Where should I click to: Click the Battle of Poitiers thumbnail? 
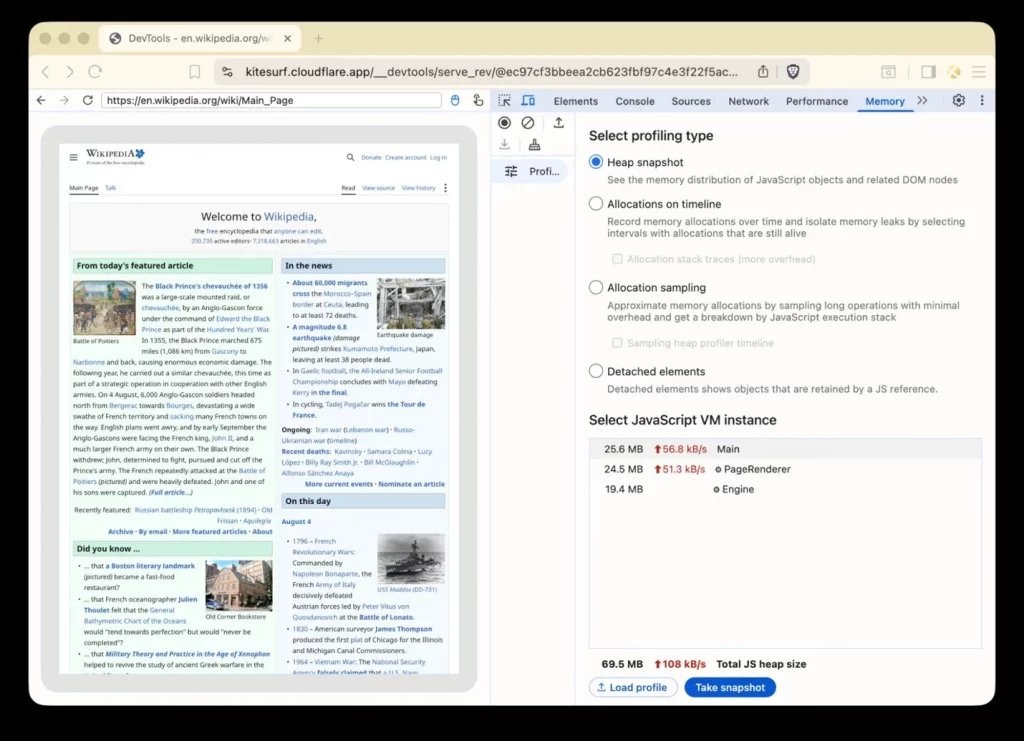[104, 307]
